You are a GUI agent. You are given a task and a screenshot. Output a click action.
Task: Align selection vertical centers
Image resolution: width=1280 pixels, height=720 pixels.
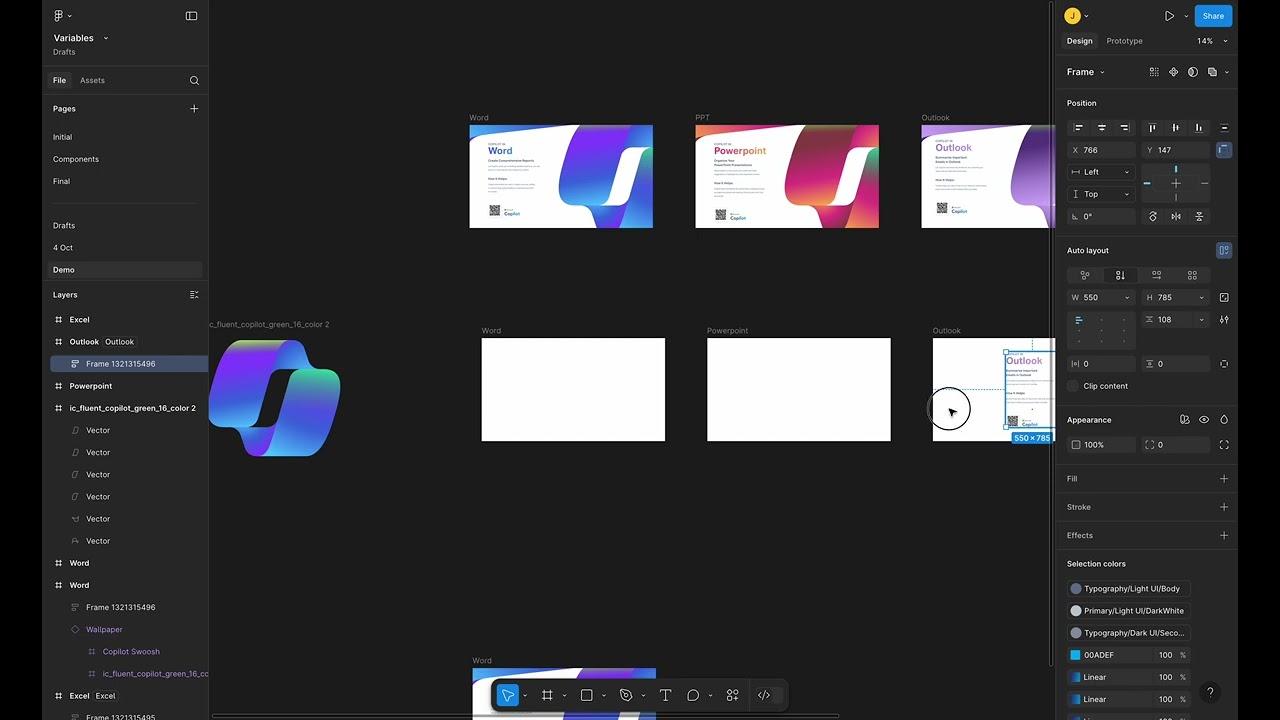pos(1175,128)
